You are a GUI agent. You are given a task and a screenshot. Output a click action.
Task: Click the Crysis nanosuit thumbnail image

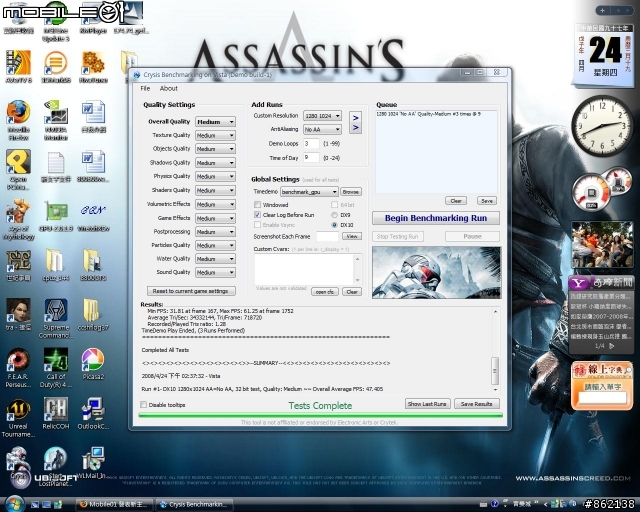436,272
